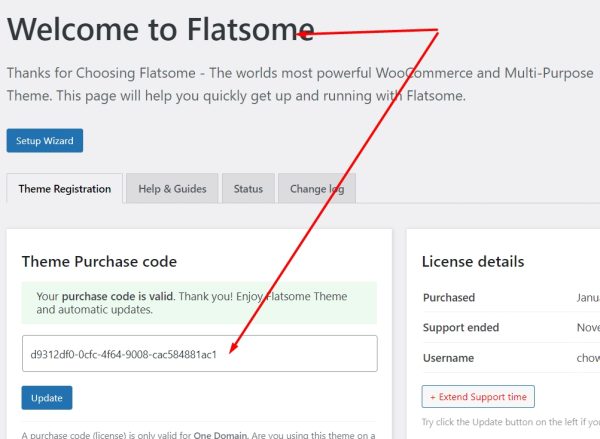This screenshot has width=600, height=439.
Task: Click the Support ended row label
Action: click(x=461, y=328)
